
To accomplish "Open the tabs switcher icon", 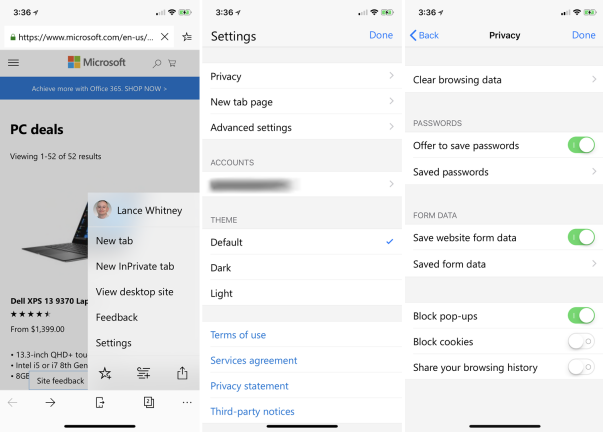I will (149, 402).
